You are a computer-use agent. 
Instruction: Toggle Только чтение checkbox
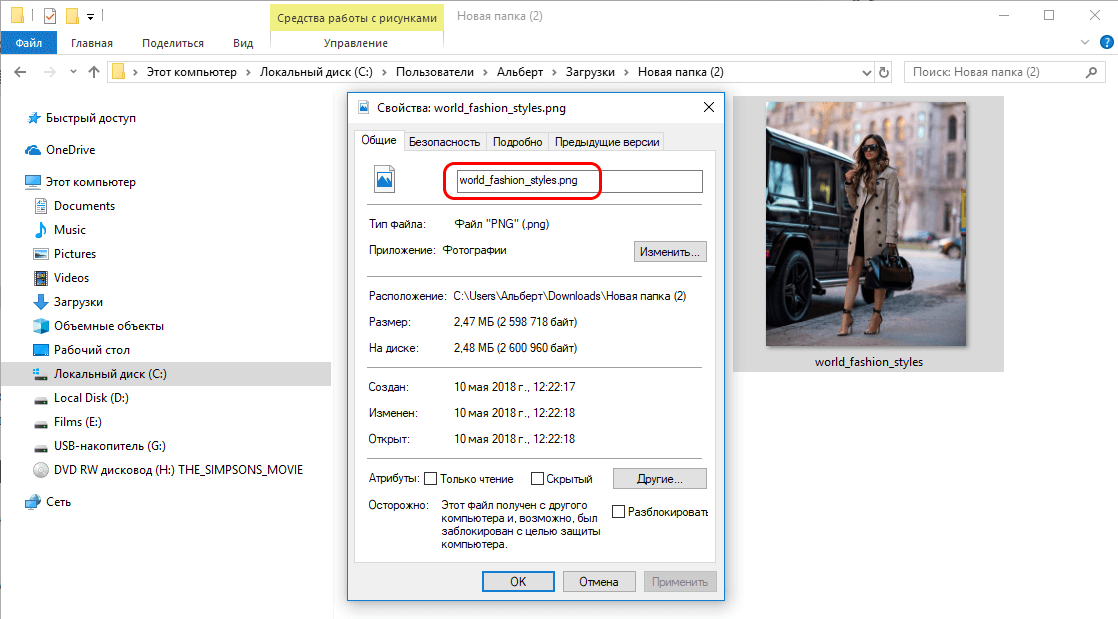(x=431, y=479)
